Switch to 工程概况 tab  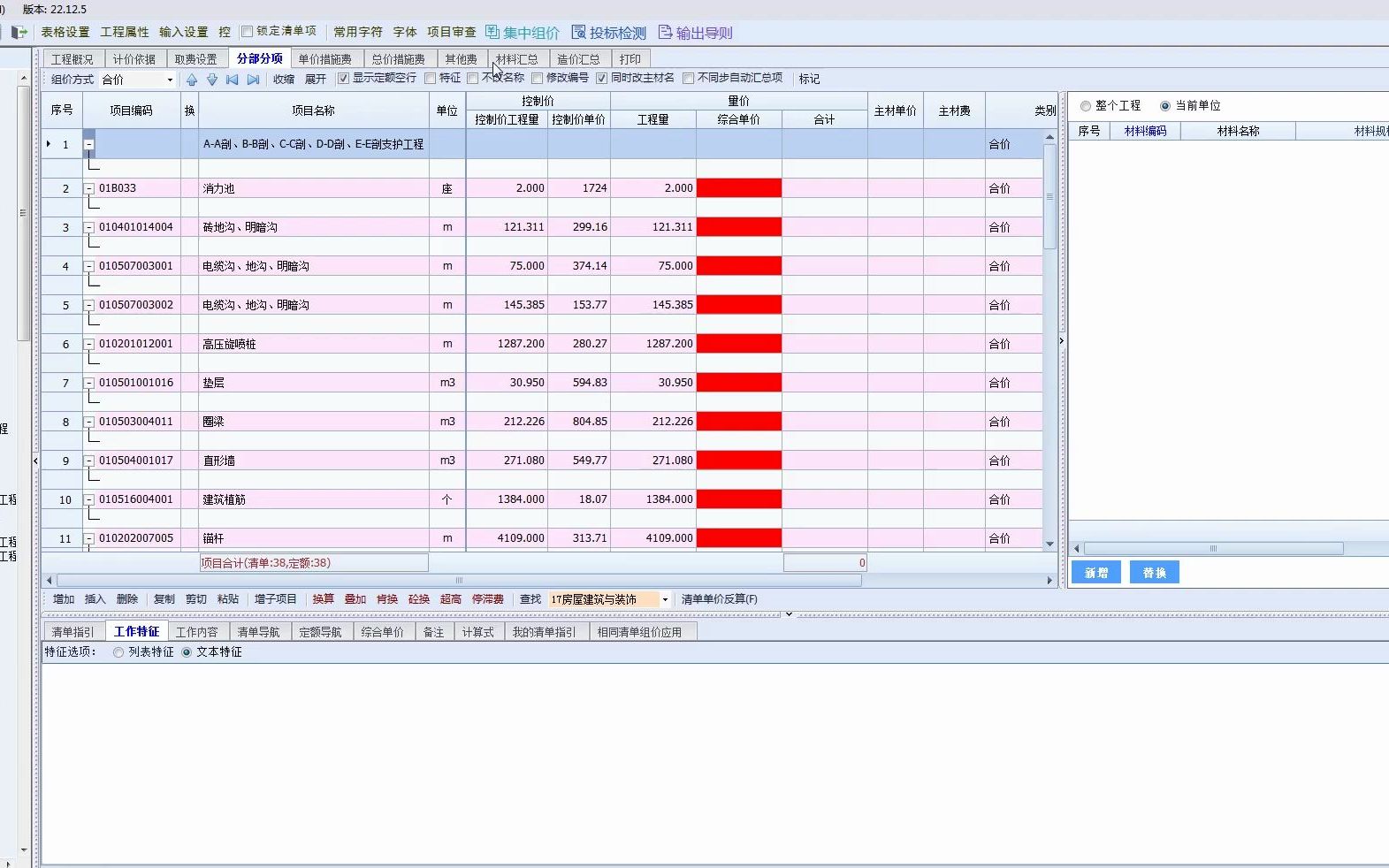tap(73, 59)
